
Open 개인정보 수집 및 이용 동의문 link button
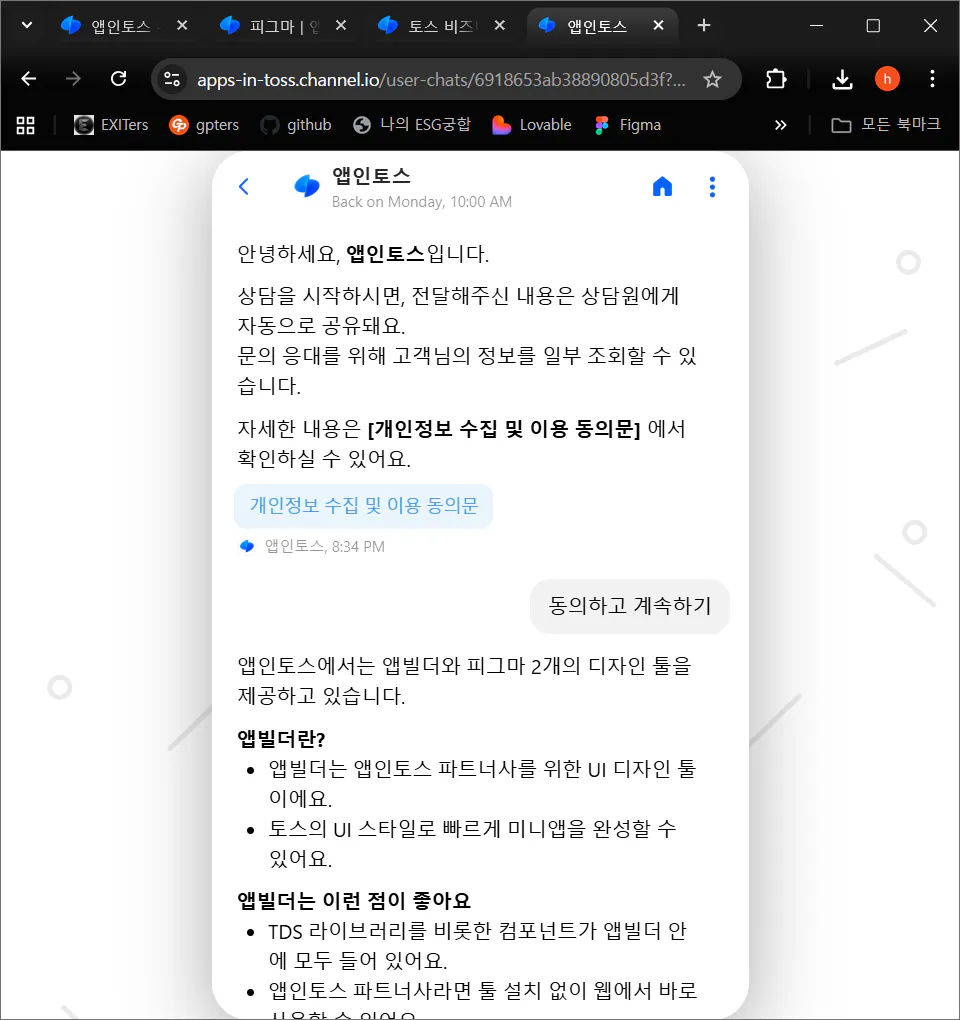[364, 505]
